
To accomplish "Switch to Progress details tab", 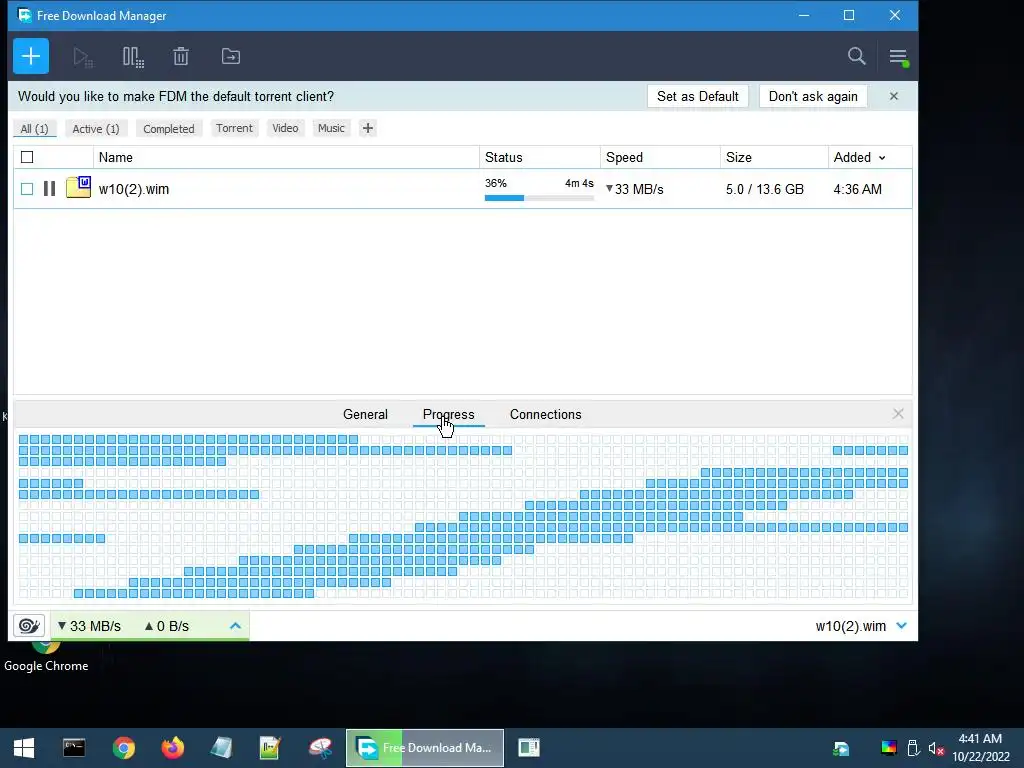I will coord(449,415).
